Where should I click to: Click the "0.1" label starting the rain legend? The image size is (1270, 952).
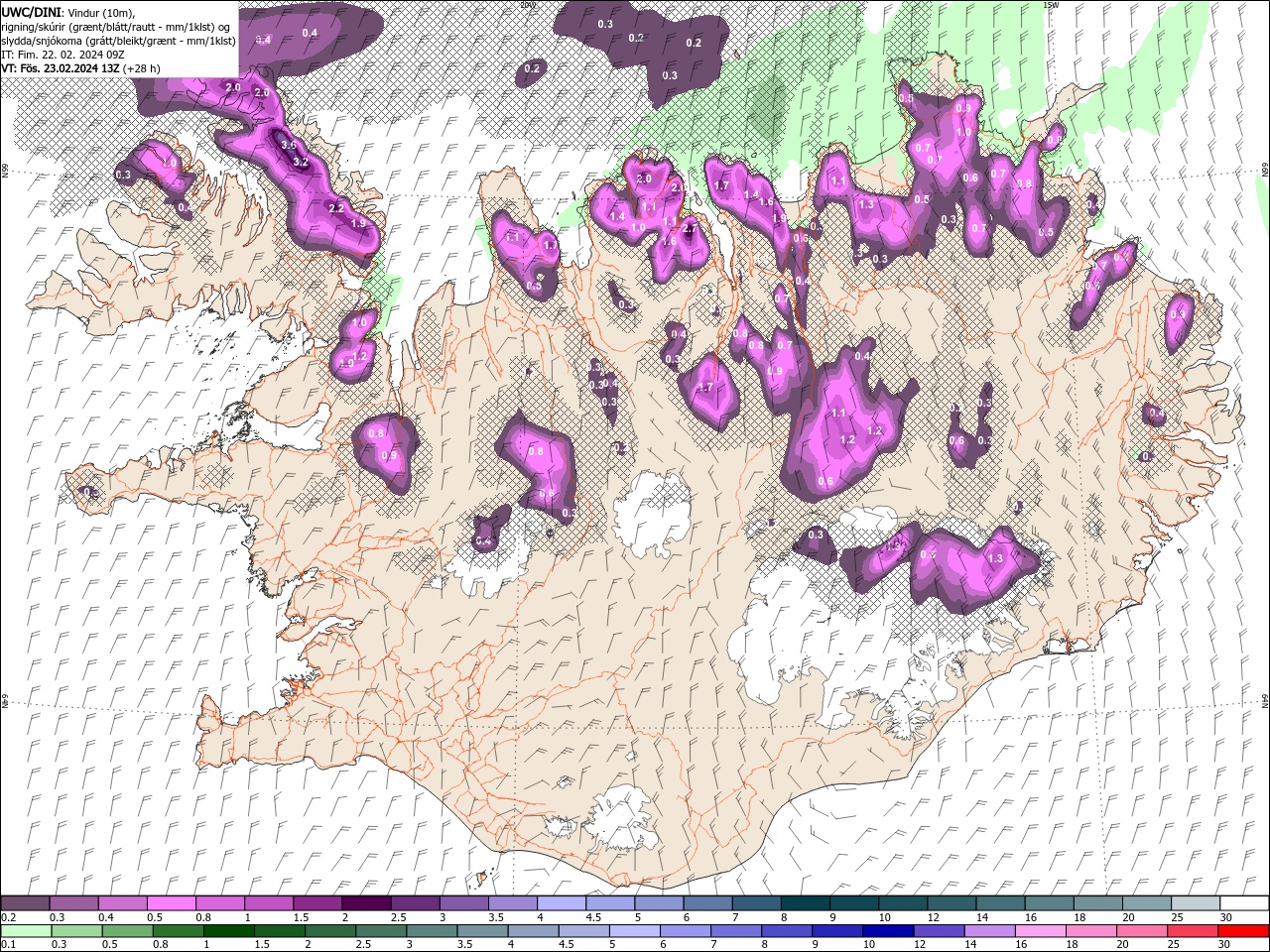[8, 944]
